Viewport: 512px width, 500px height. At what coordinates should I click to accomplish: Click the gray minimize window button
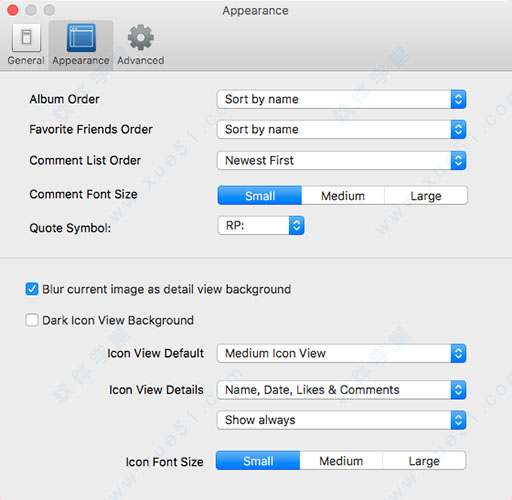pyautogui.click(x=31, y=10)
